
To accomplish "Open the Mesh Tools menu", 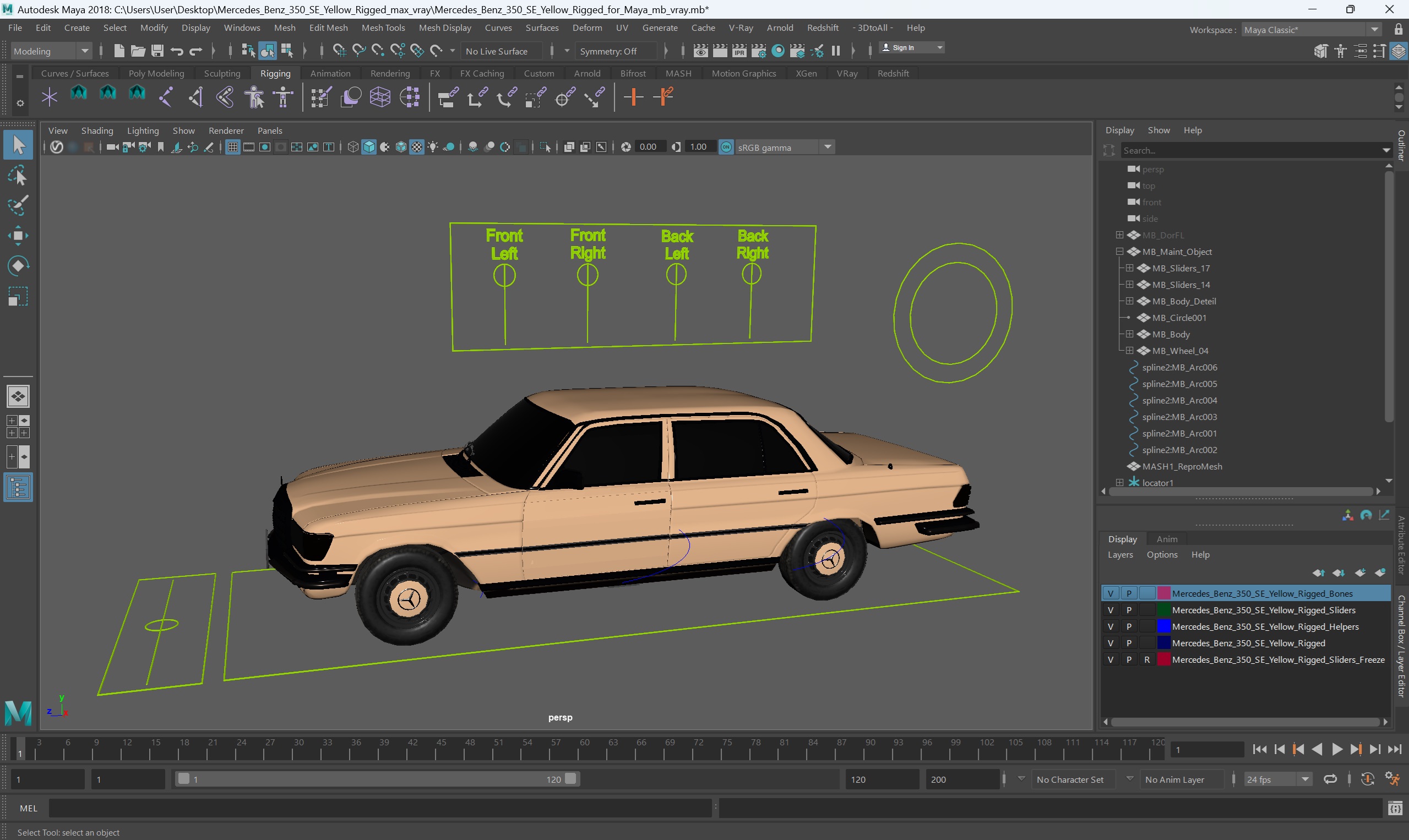I will 383,28.
